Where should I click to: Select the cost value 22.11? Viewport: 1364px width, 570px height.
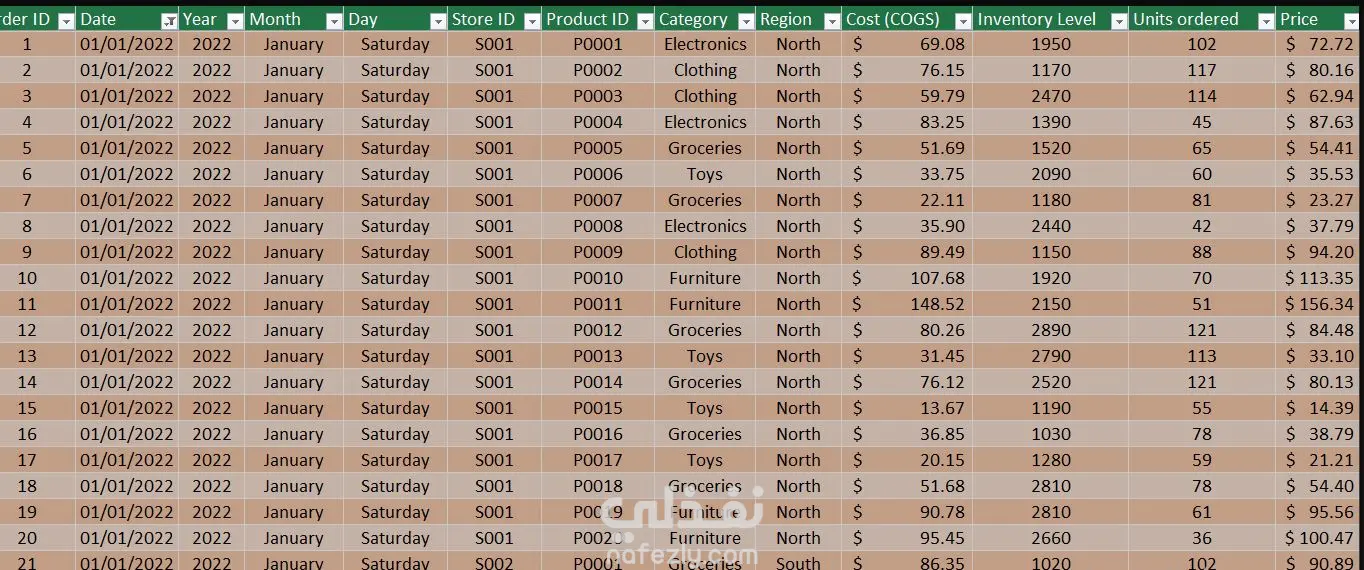click(907, 200)
